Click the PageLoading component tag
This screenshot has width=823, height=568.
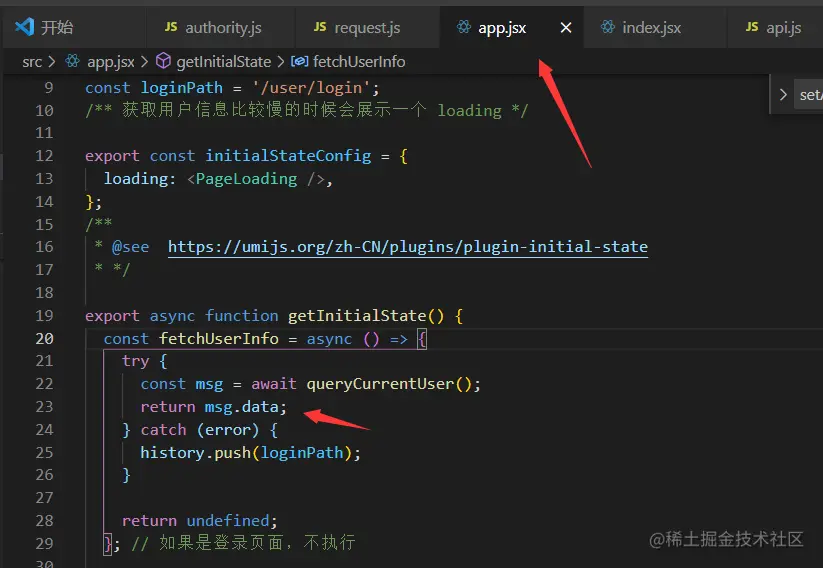click(x=246, y=179)
